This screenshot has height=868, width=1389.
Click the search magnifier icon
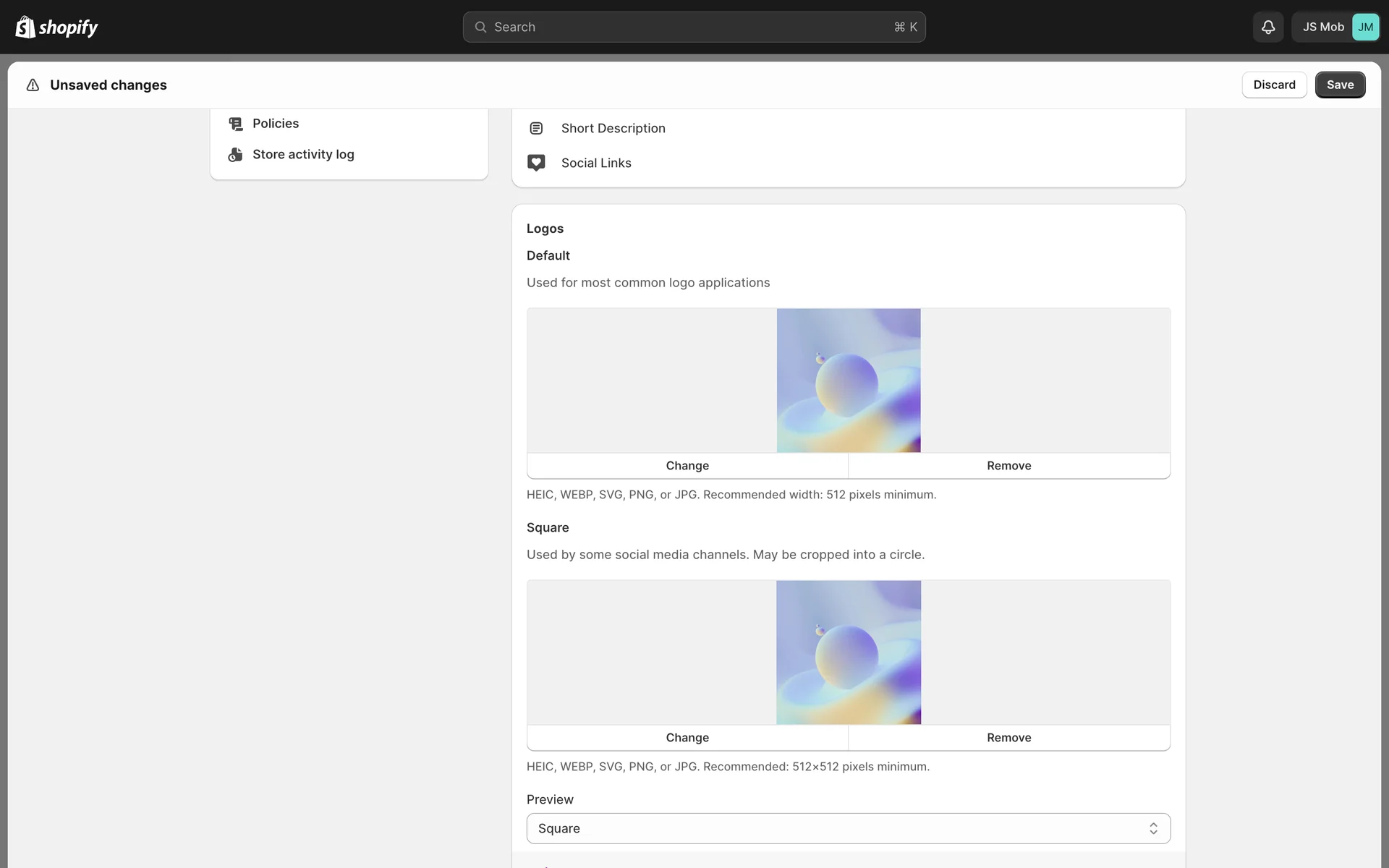click(480, 27)
